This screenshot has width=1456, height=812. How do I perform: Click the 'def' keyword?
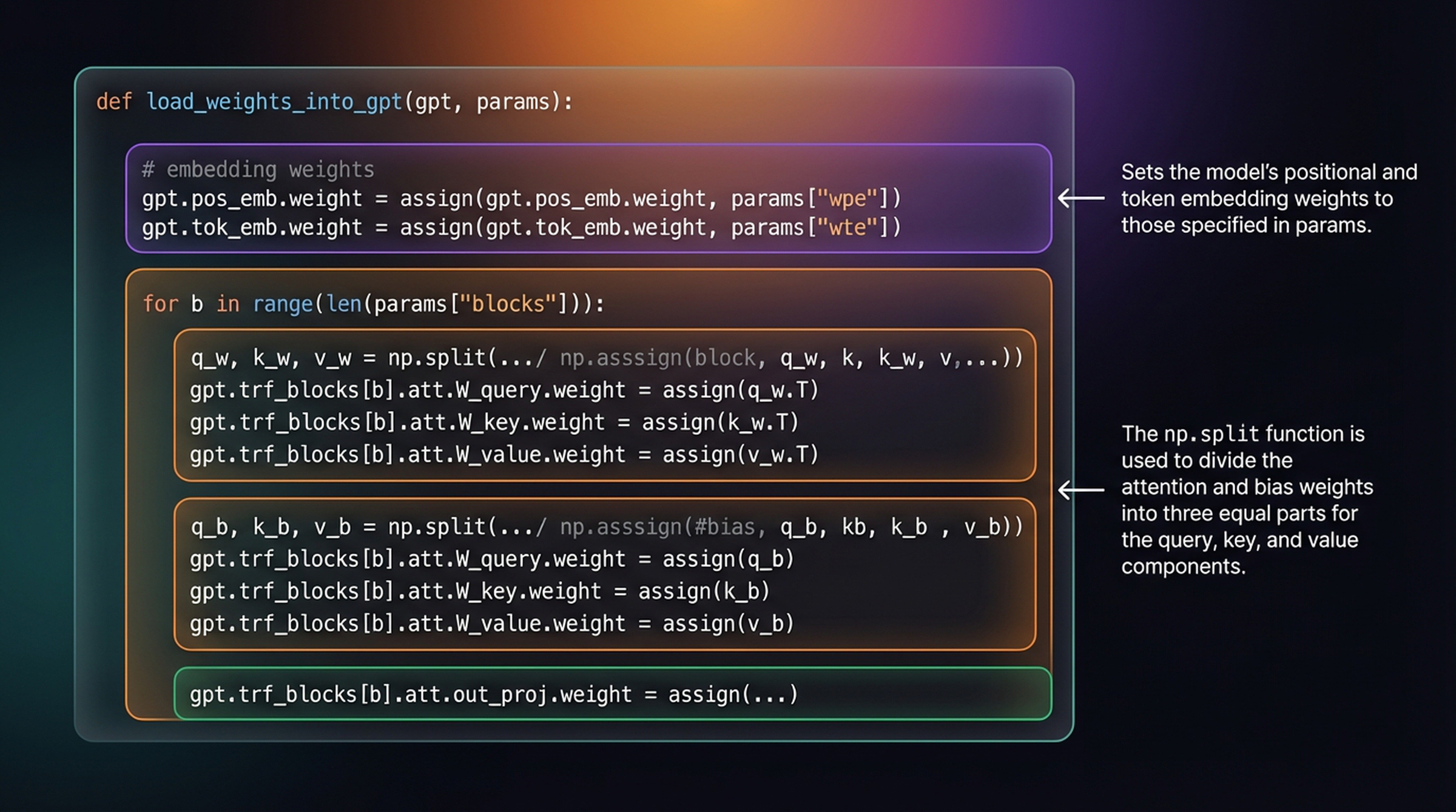coord(114,101)
